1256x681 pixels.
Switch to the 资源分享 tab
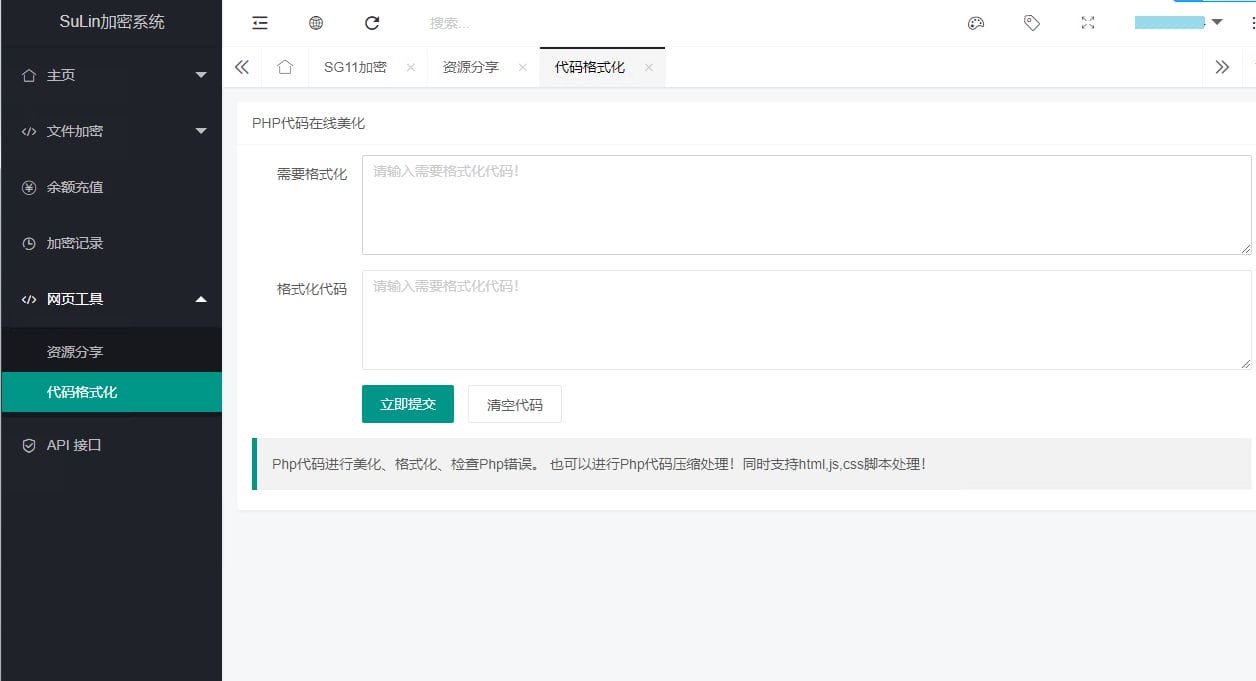[x=470, y=66]
